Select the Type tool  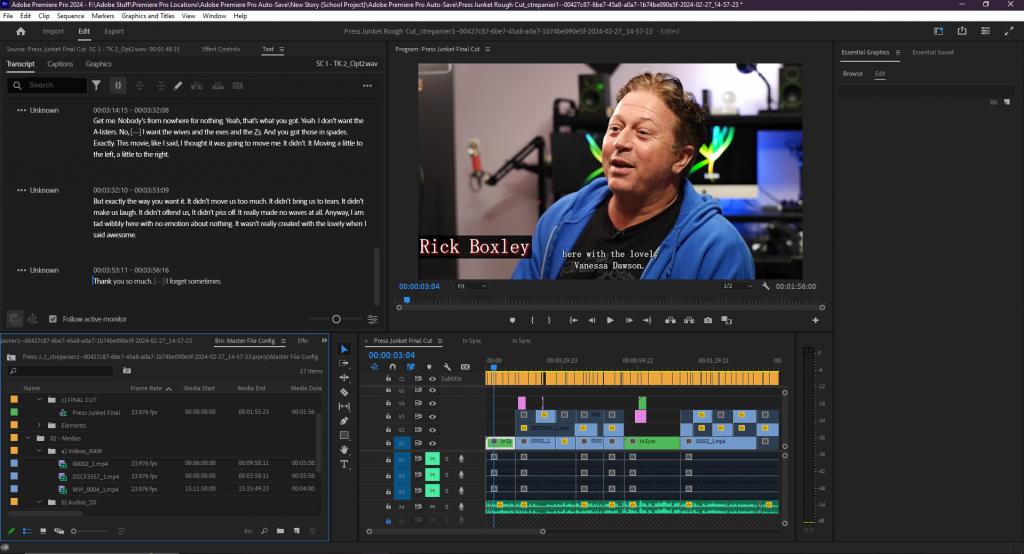click(x=345, y=464)
